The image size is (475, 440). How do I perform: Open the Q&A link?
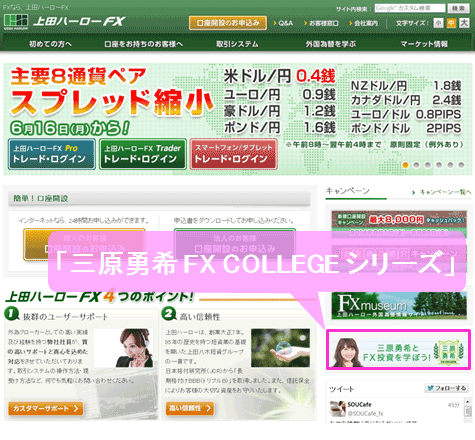click(x=283, y=23)
